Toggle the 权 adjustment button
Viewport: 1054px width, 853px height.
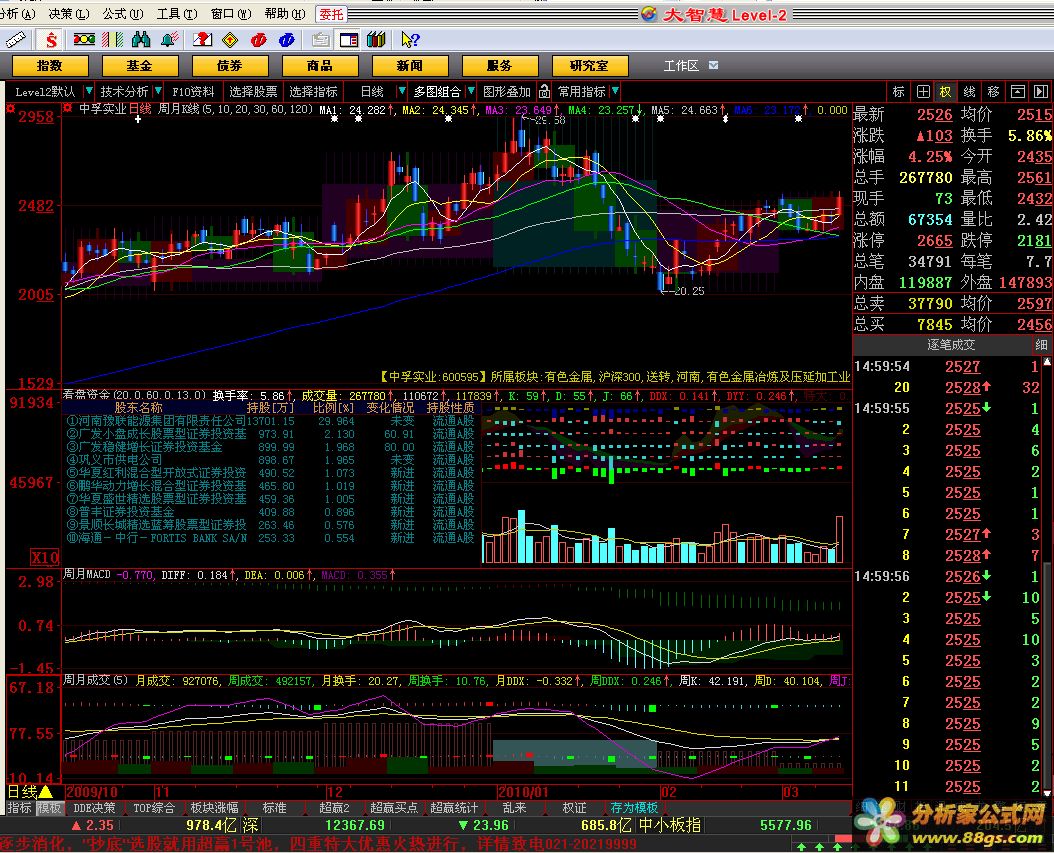[x=946, y=91]
